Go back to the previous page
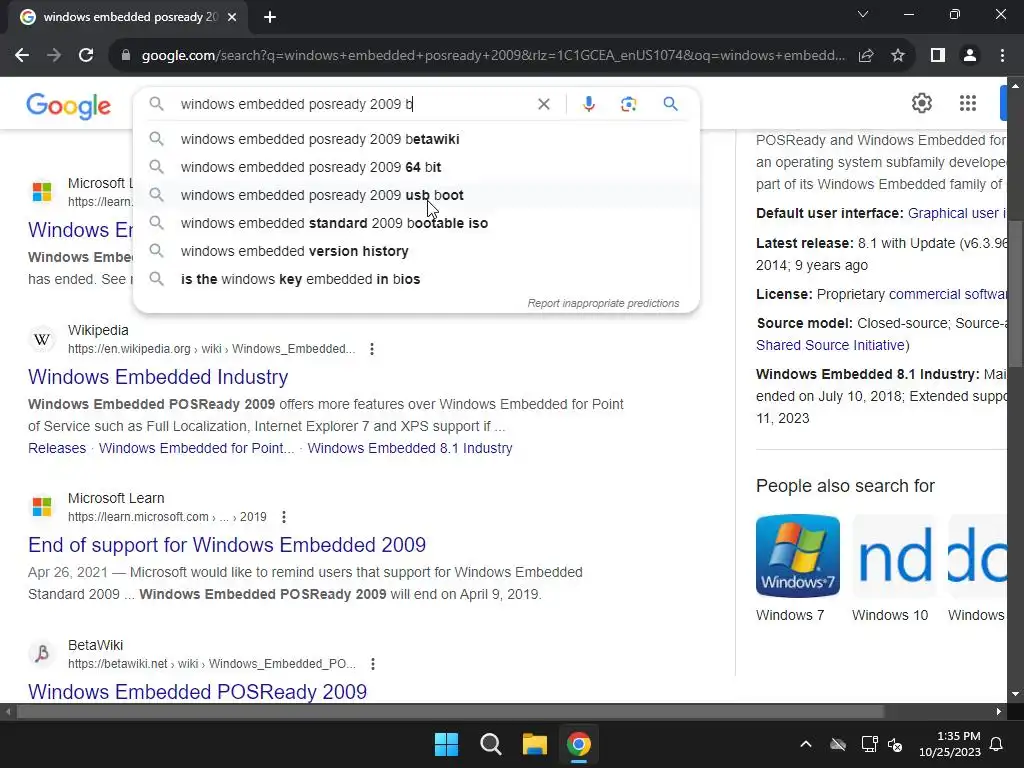Image resolution: width=1024 pixels, height=768 pixels. 22,56
